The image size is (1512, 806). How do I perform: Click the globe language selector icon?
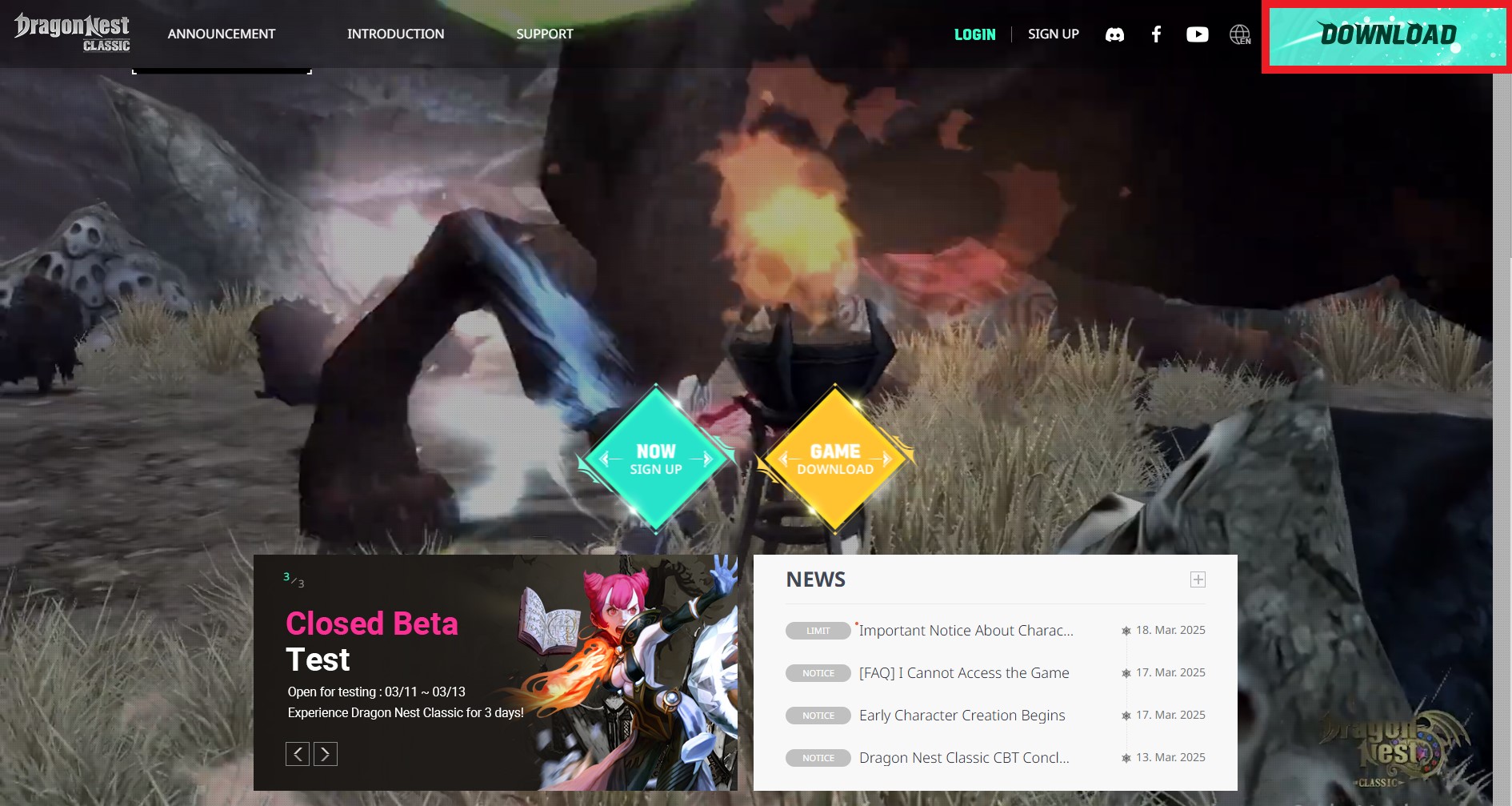coord(1239,34)
